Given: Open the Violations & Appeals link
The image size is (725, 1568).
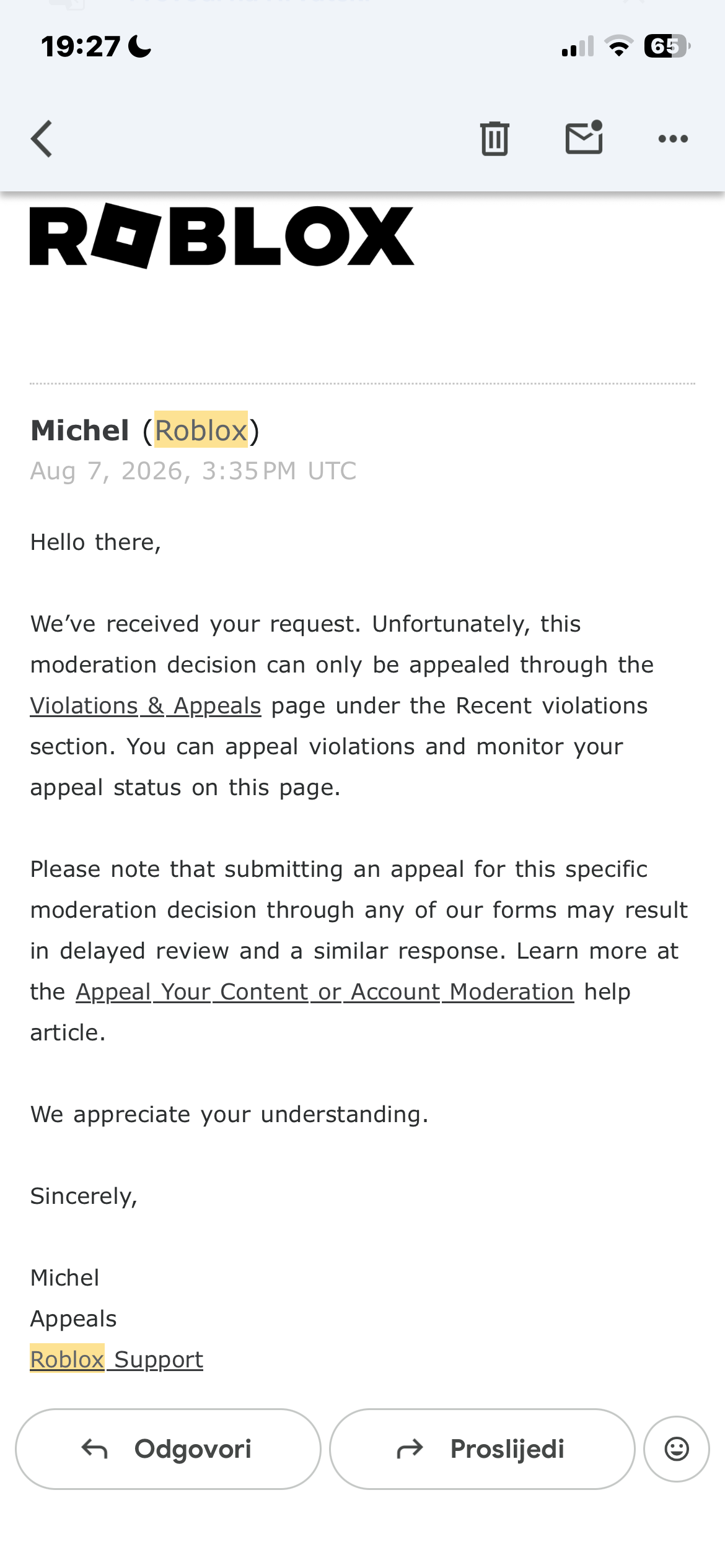Looking at the screenshot, I should 146,706.
